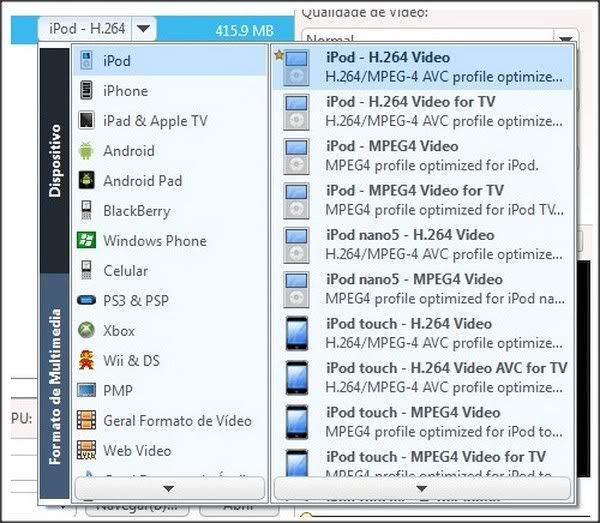Select the iPhone category

170,90
